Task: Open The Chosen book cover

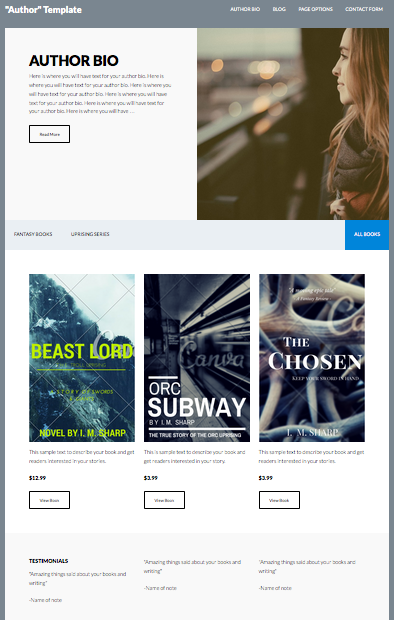Action: pos(312,358)
